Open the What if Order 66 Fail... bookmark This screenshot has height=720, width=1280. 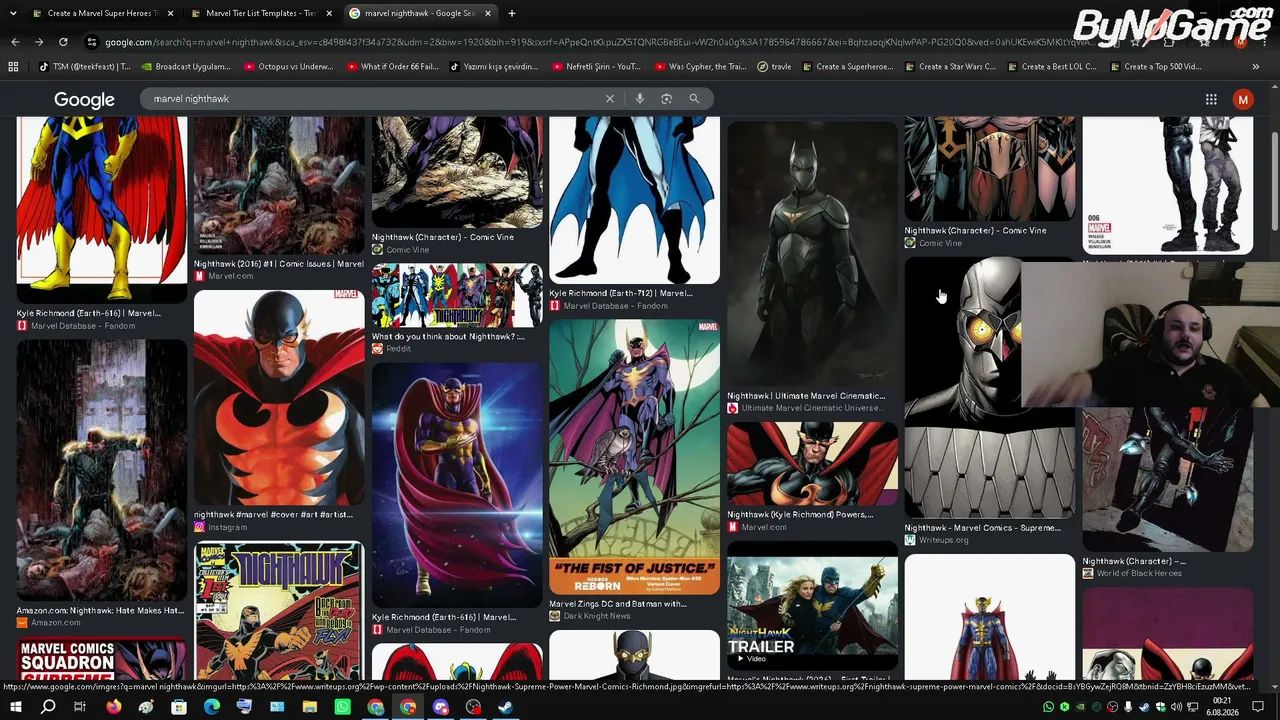point(392,67)
